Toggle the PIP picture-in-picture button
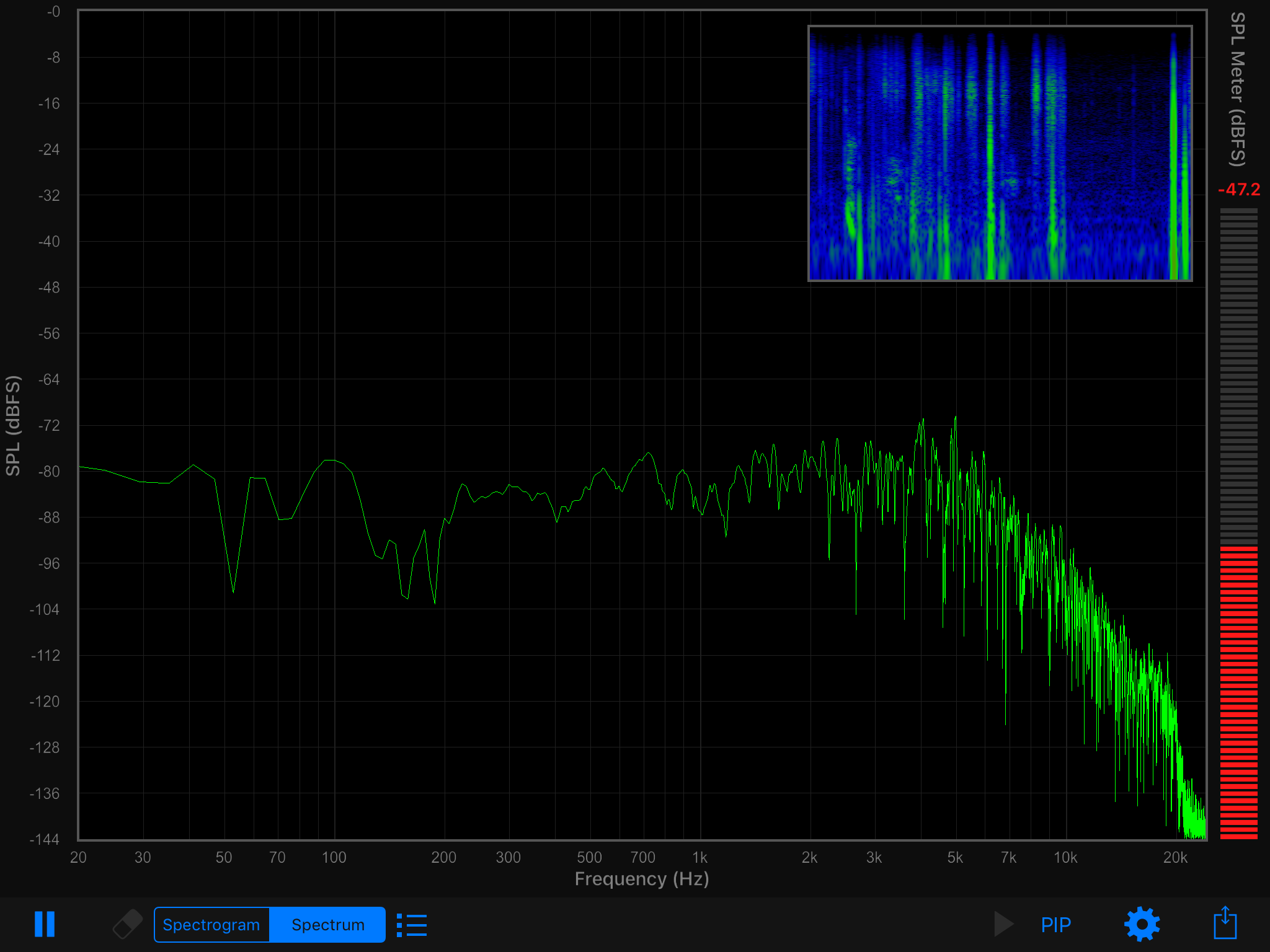 (x=1055, y=925)
